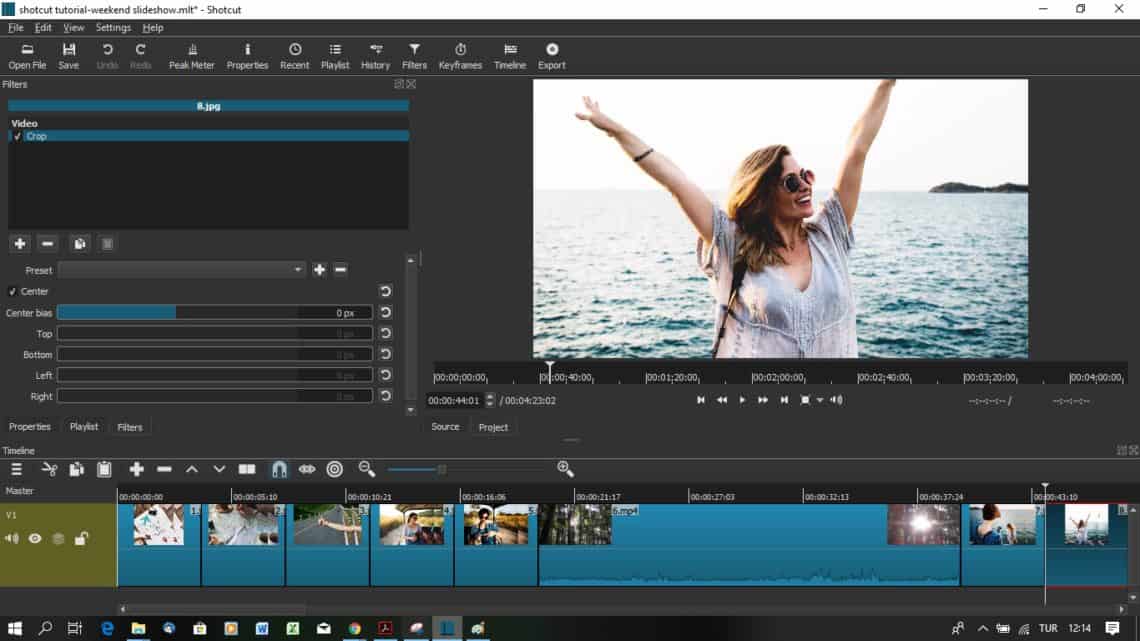Select the Export icon
This screenshot has height=641, width=1140.
point(551,55)
